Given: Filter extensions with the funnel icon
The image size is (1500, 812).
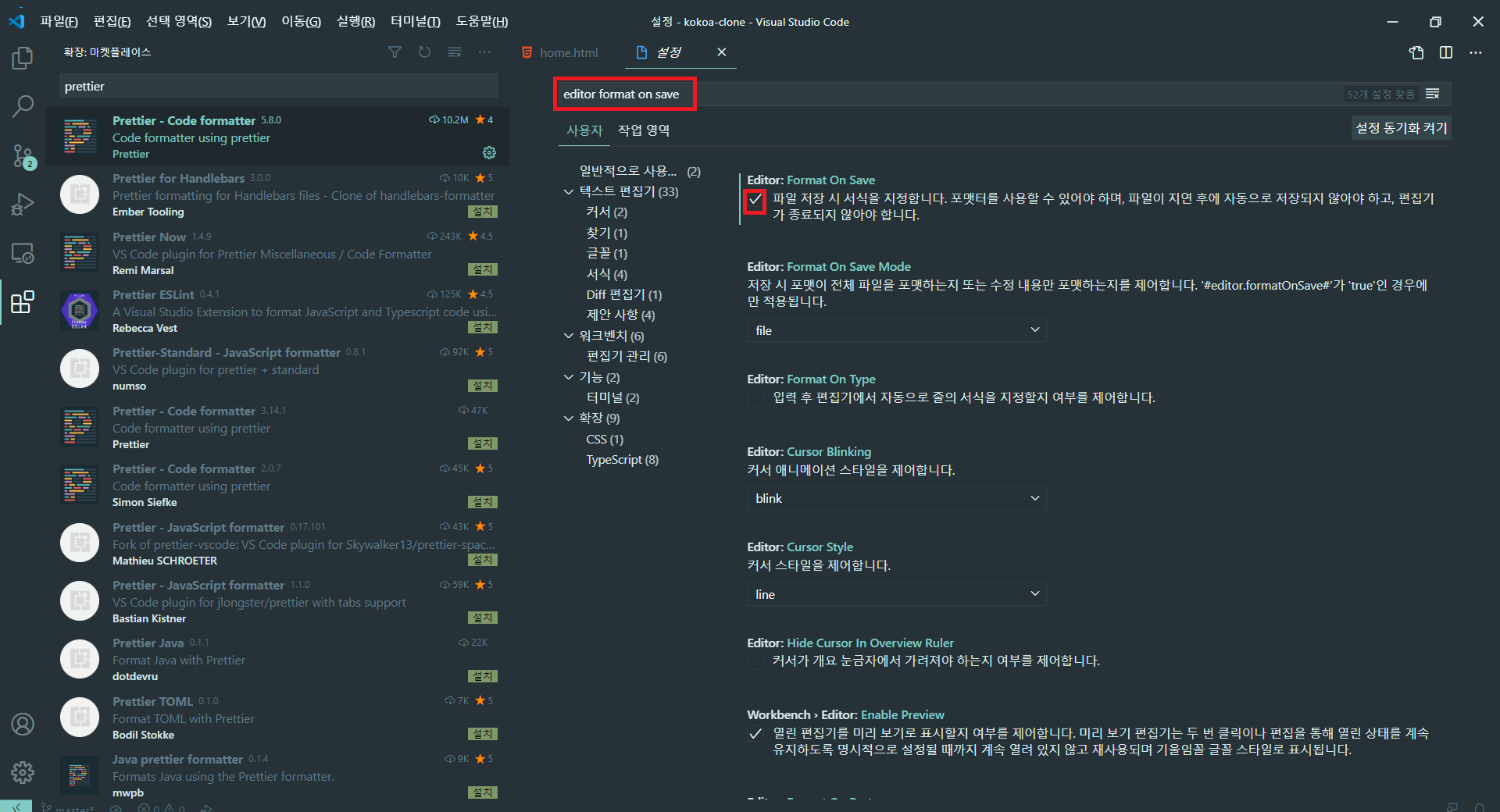Looking at the screenshot, I should click(395, 52).
